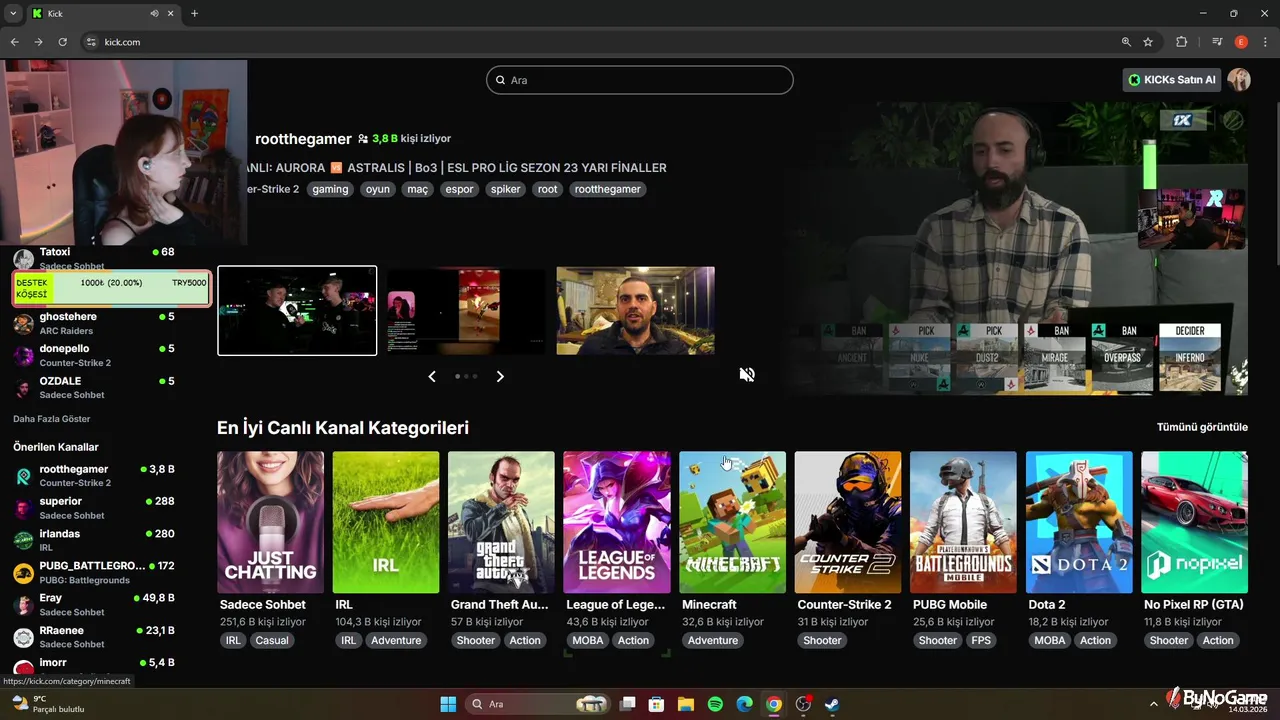
Task: Click the Tümünü görüntüle link
Action: (x=1202, y=427)
